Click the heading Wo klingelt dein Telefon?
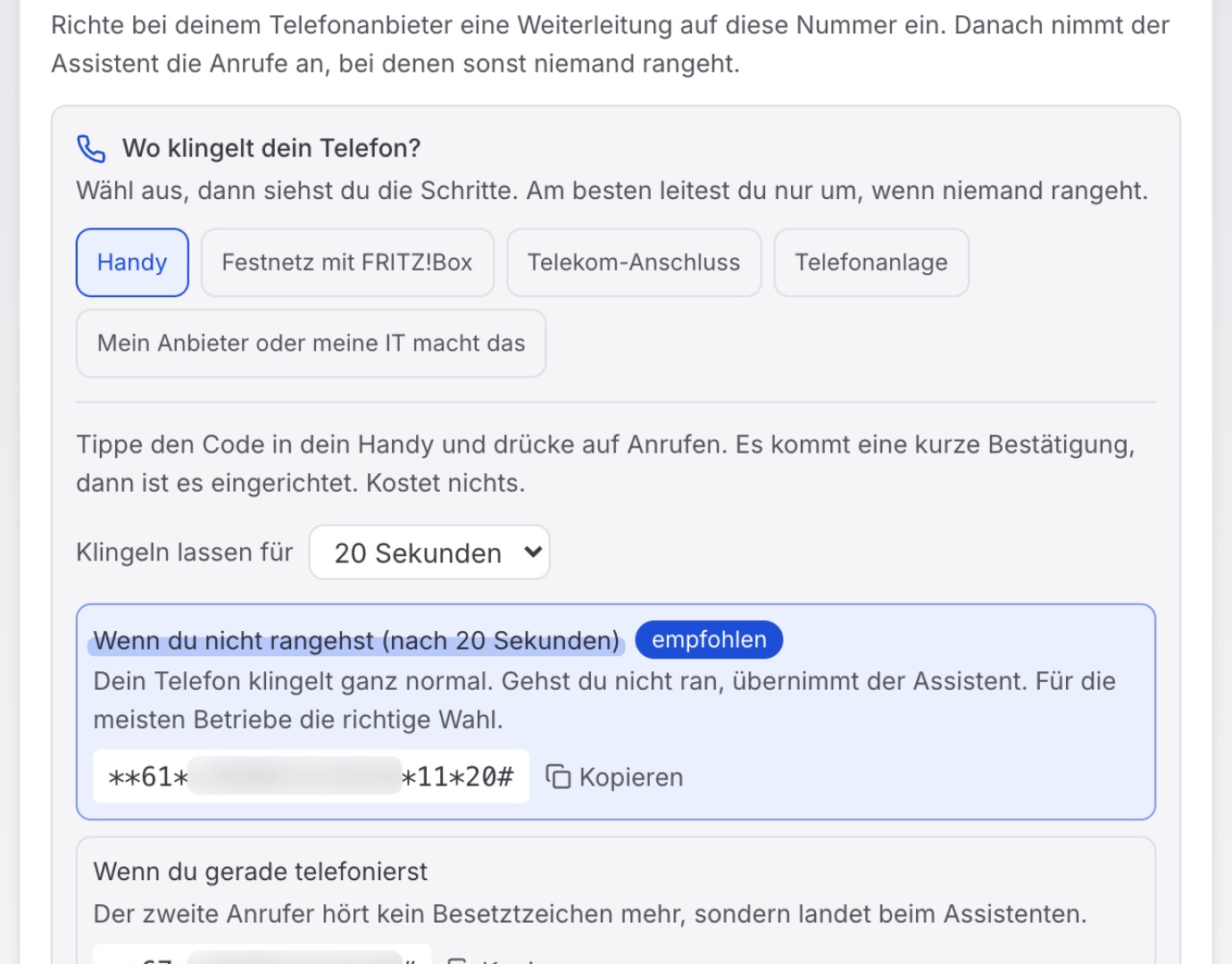This screenshot has height=964, width=1232. pos(271,148)
